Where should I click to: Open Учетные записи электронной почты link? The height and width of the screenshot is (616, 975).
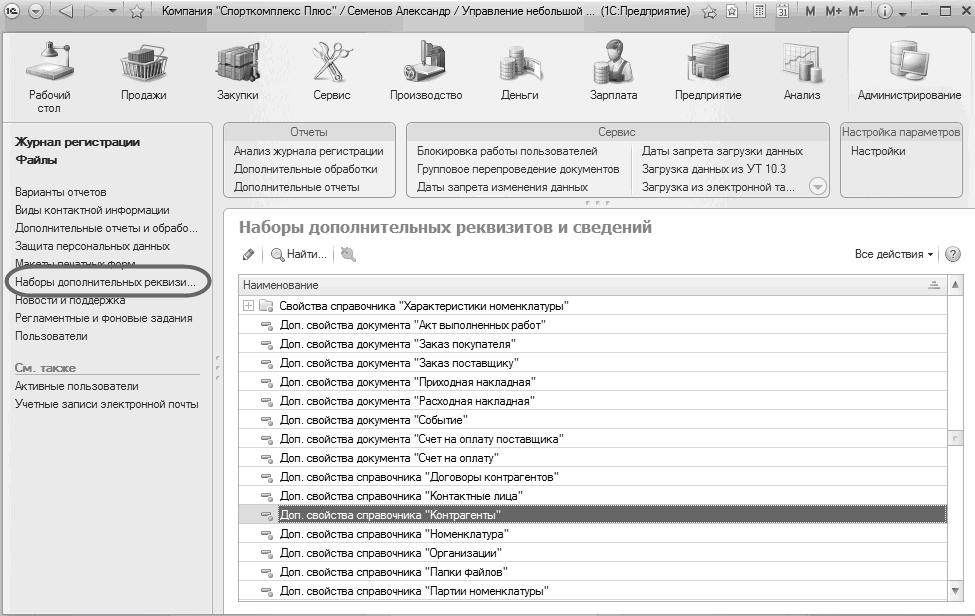tap(106, 404)
